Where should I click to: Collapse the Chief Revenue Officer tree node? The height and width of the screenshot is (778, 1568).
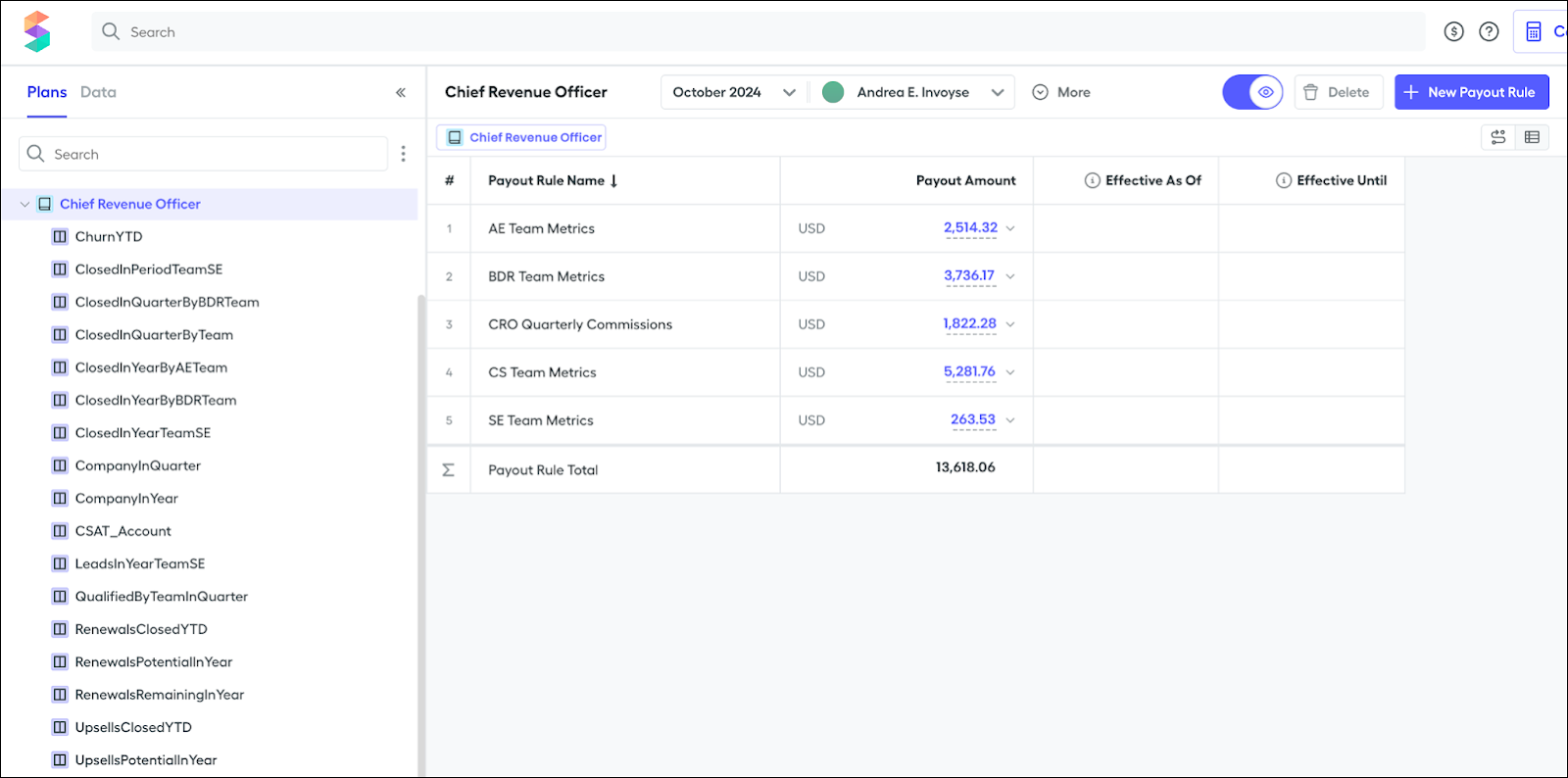point(24,204)
